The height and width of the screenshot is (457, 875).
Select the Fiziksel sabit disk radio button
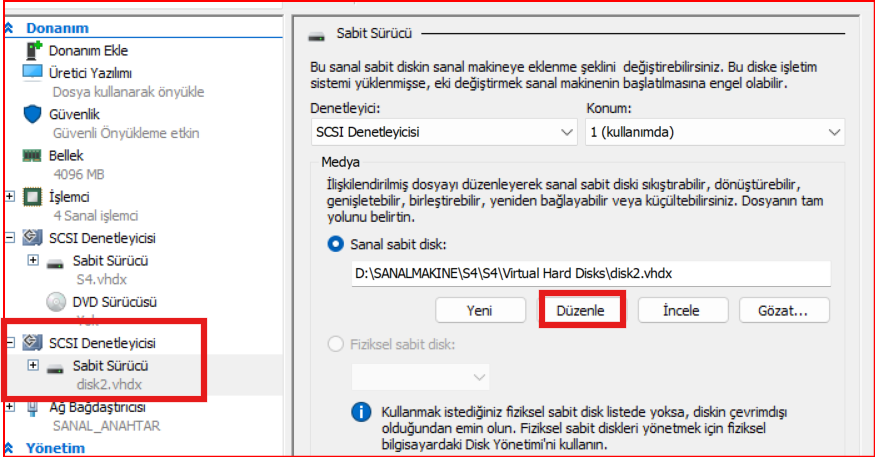click(x=336, y=345)
